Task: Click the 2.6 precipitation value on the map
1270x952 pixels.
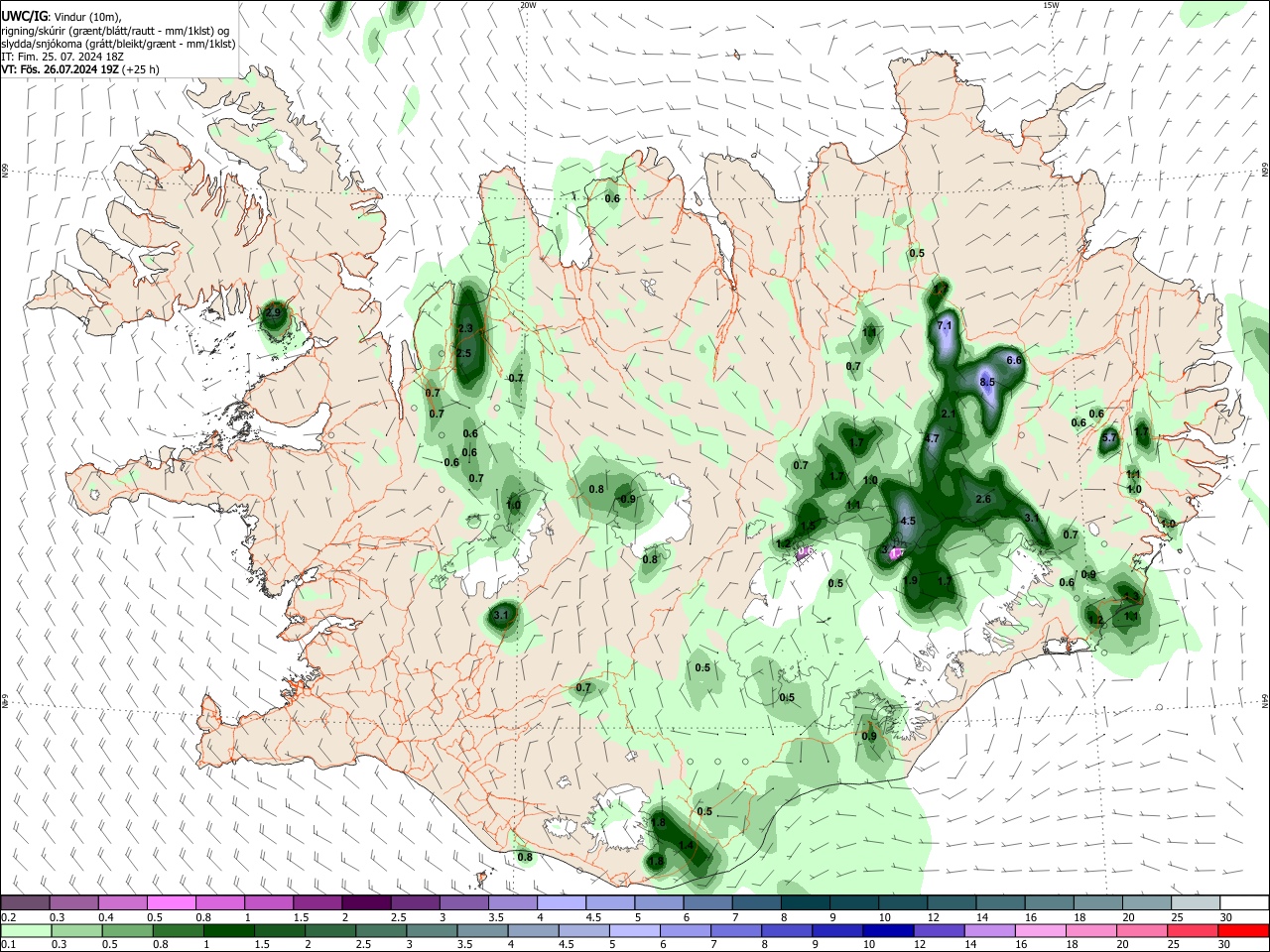Action: tap(983, 499)
